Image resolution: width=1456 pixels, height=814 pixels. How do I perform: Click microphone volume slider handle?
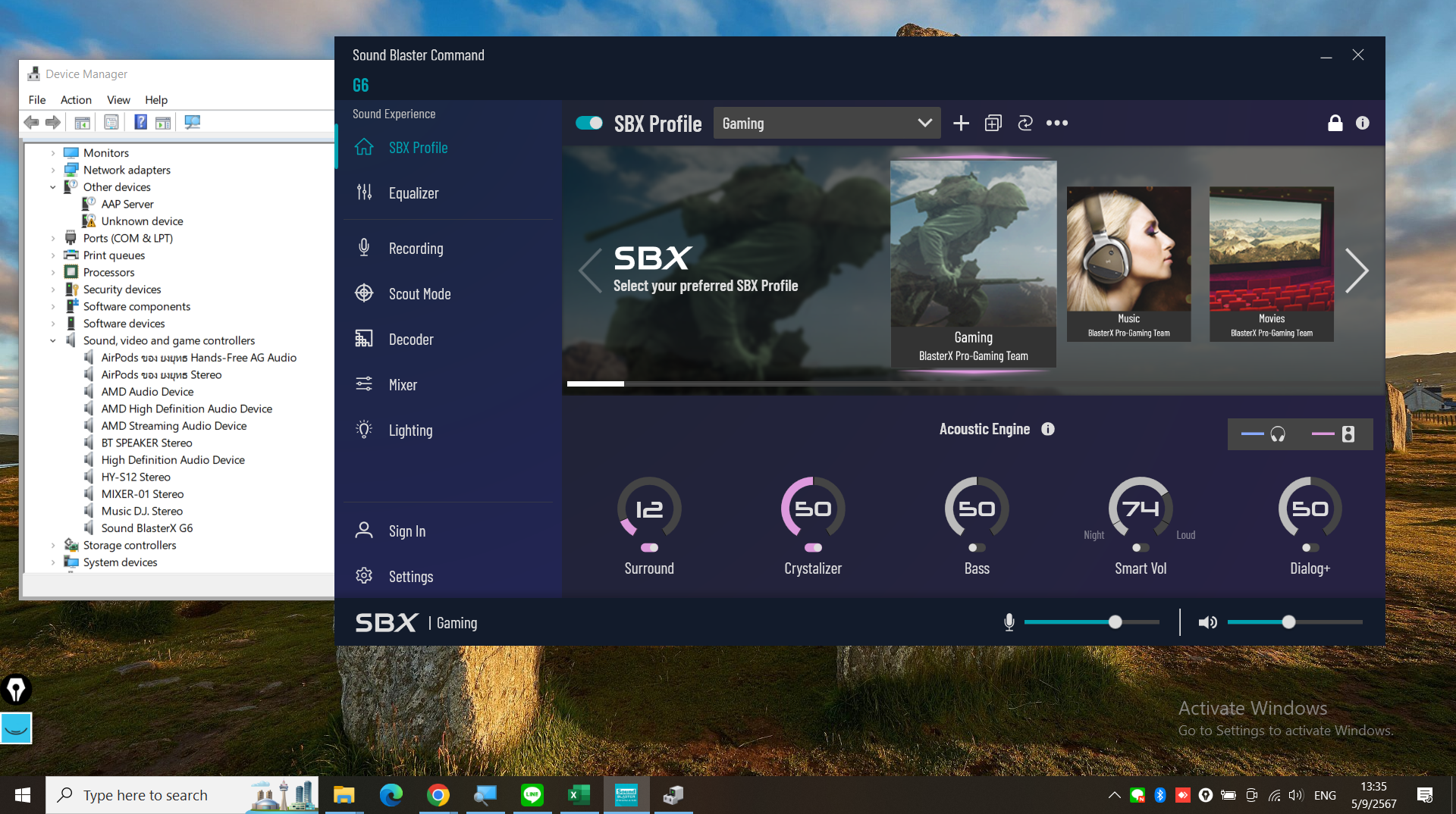click(1115, 622)
